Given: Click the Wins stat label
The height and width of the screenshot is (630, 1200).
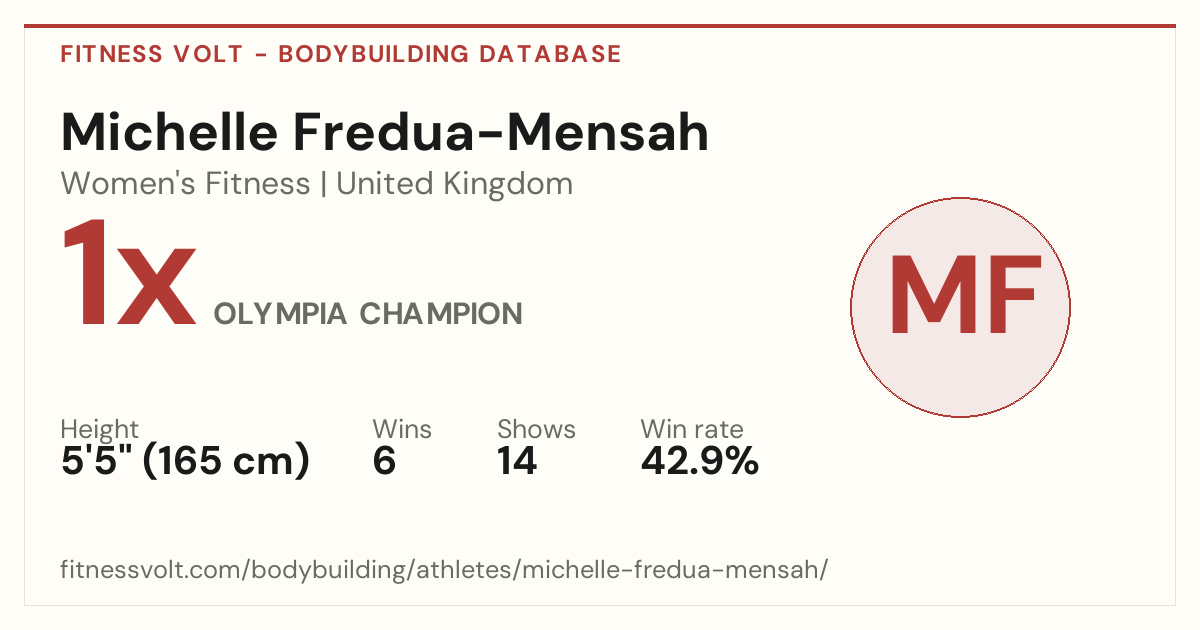Looking at the screenshot, I should coord(402,430).
